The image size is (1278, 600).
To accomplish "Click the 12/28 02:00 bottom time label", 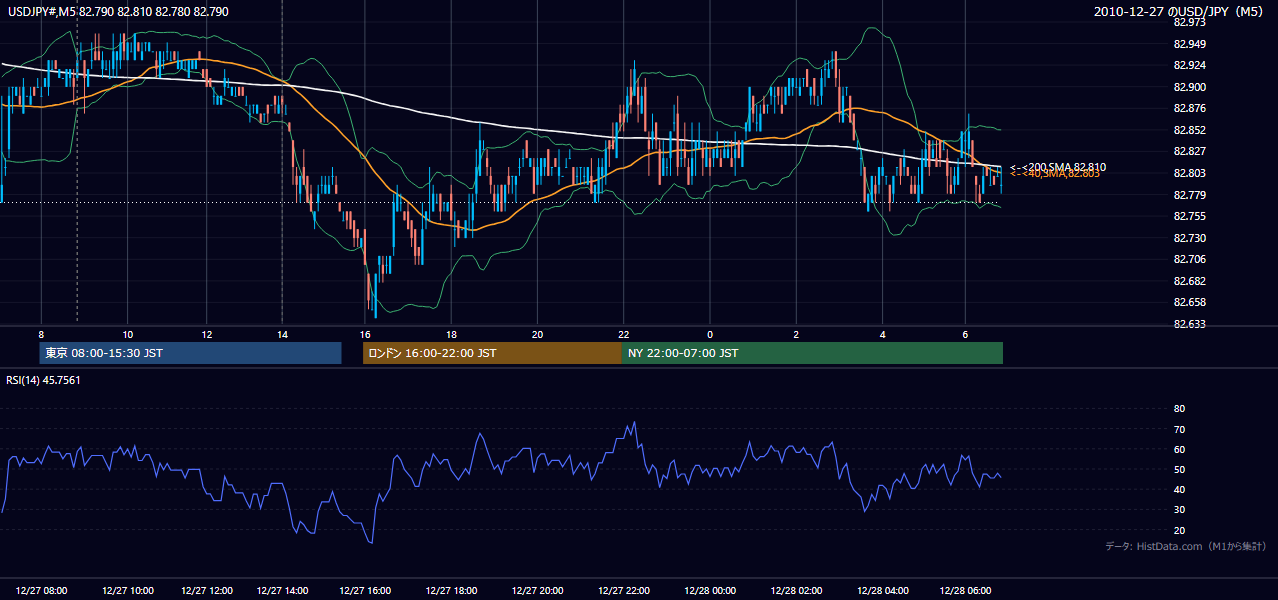I will (797, 591).
